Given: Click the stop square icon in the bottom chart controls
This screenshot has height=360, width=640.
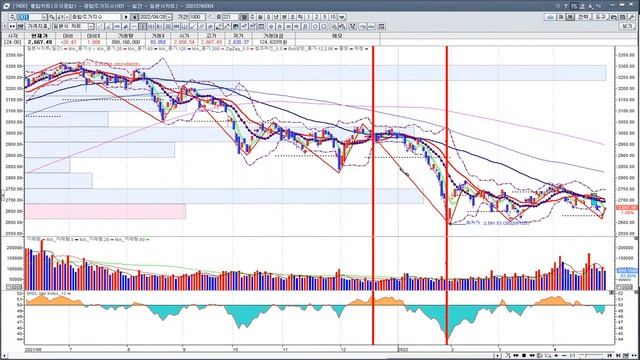Looking at the screenshot, I should coord(524,356).
